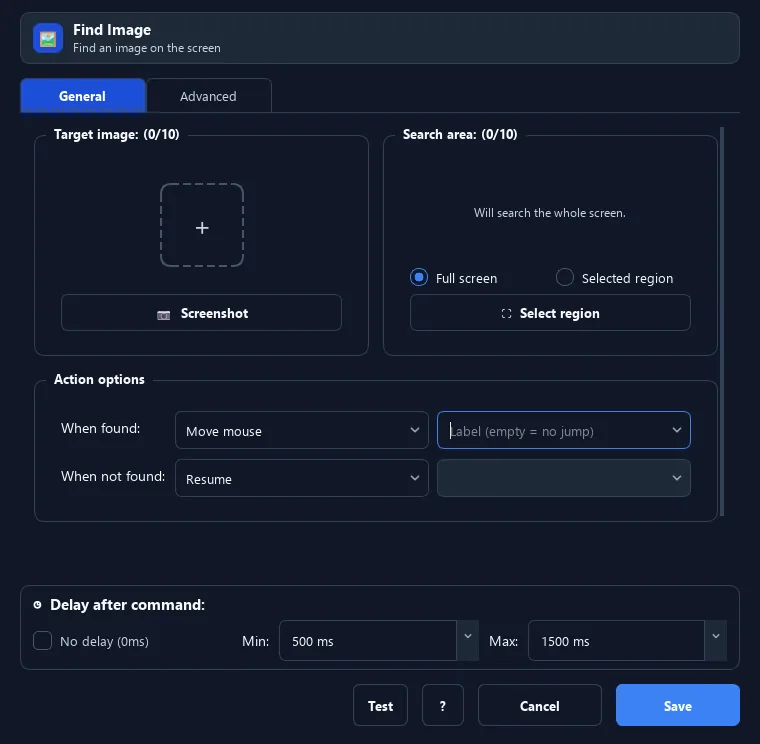Click the dashed target image drop box
Image resolution: width=760 pixels, height=744 pixels.
pos(202,225)
